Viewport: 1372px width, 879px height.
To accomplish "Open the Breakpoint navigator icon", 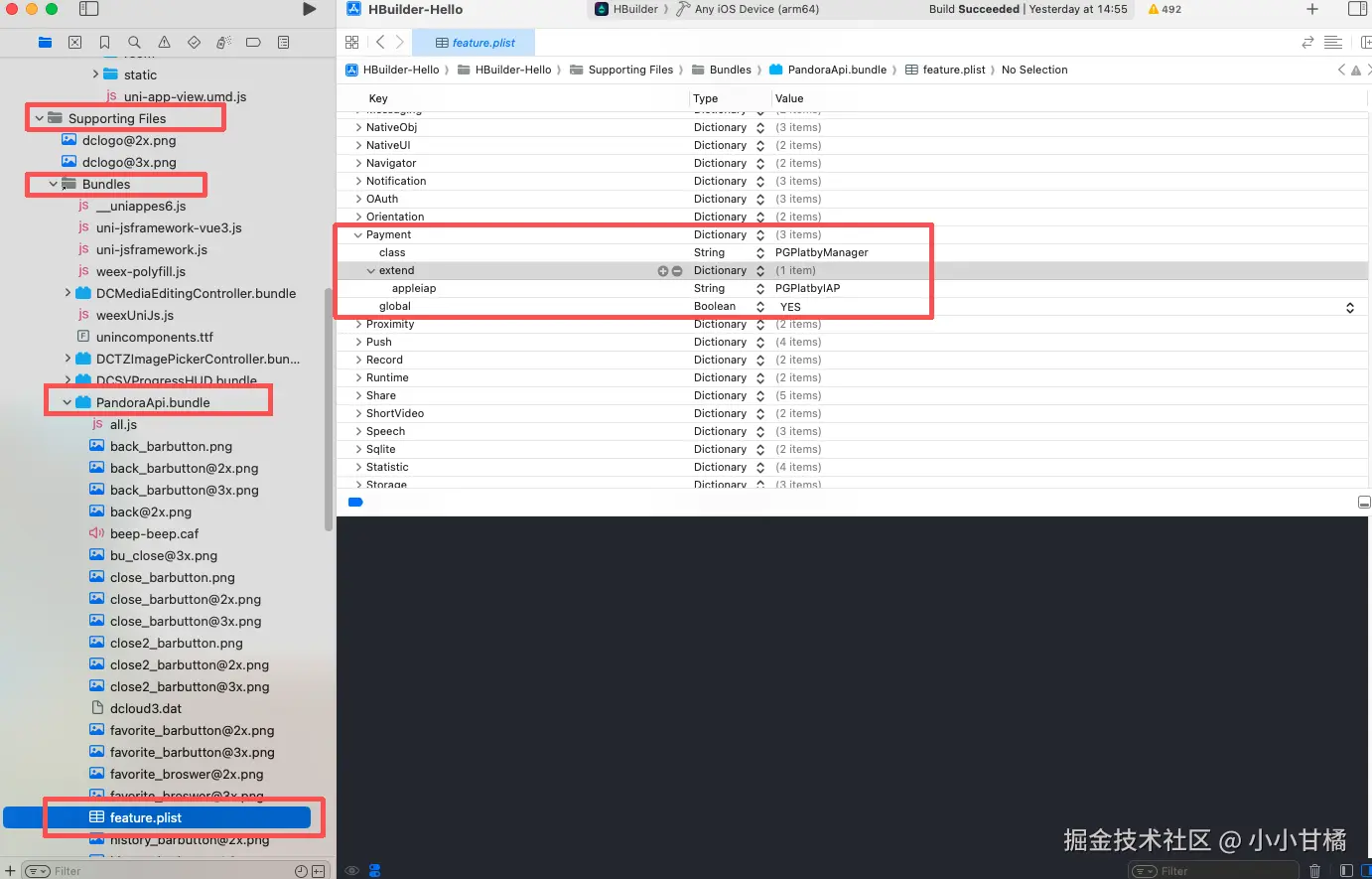I will (x=253, y=43).
